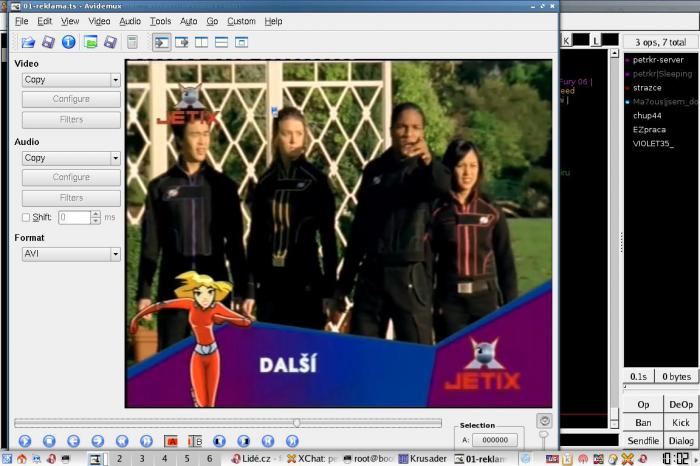Screen dimensions: 700x466
Task: Click the Selection A value 000000
Action: click(x=495, y=440)
